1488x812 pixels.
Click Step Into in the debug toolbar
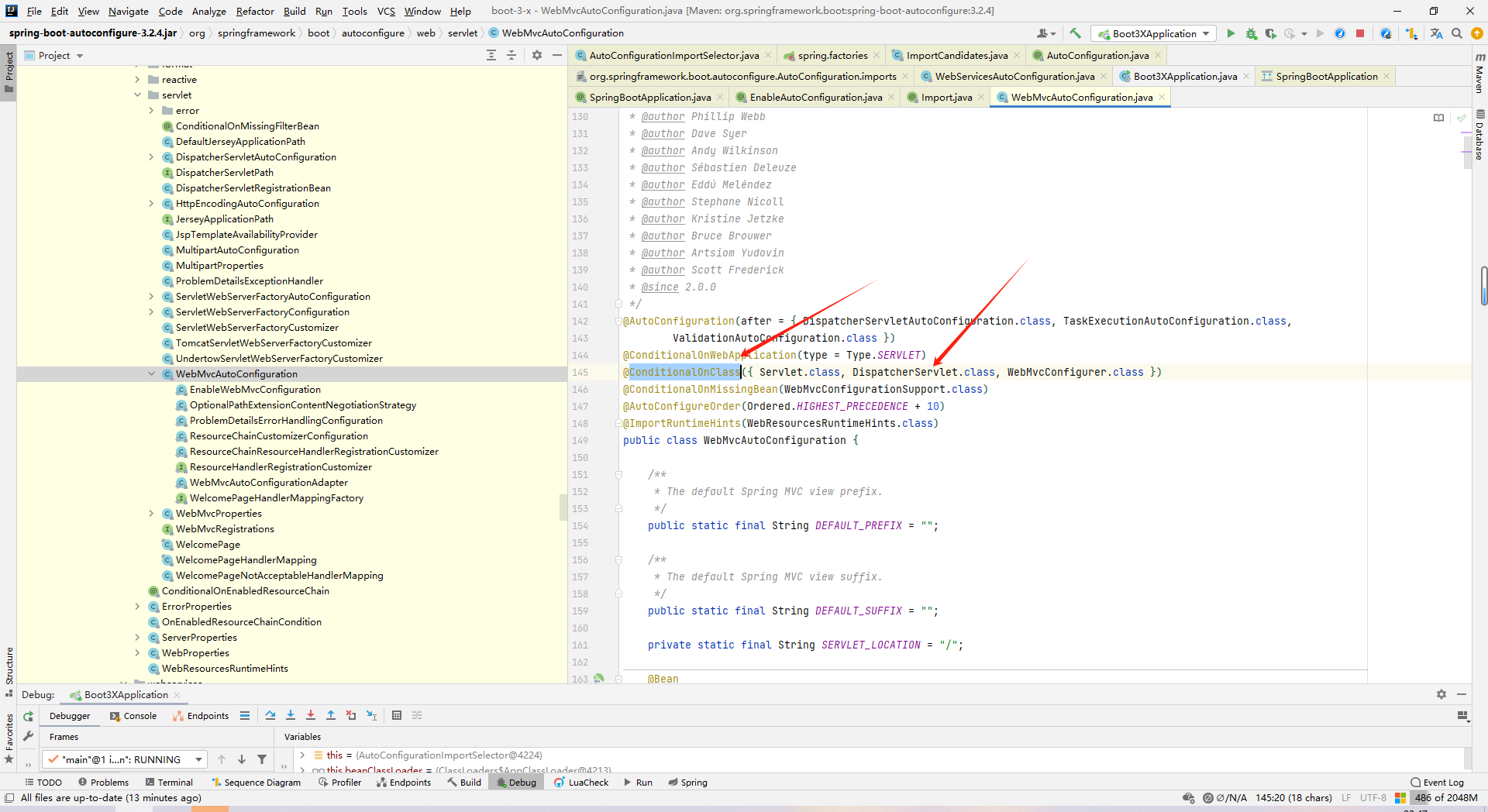(291, 715)
